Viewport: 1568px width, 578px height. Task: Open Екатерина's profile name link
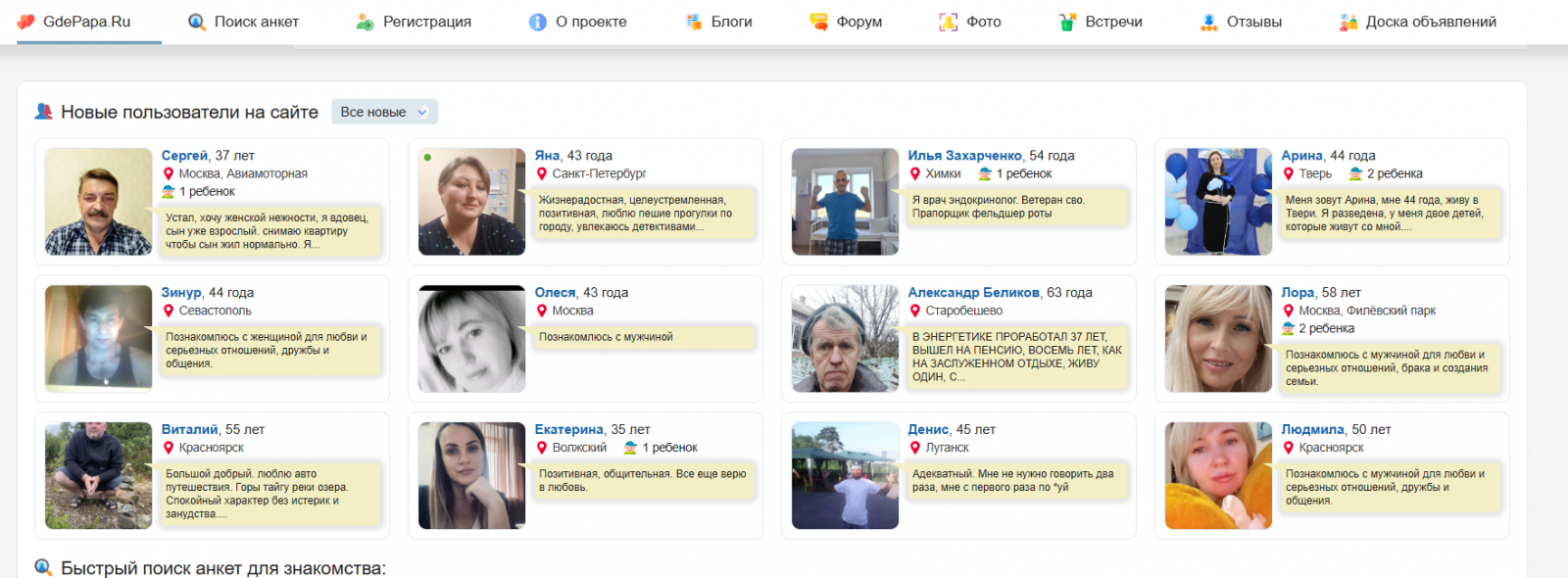click(x=568, y=429)
